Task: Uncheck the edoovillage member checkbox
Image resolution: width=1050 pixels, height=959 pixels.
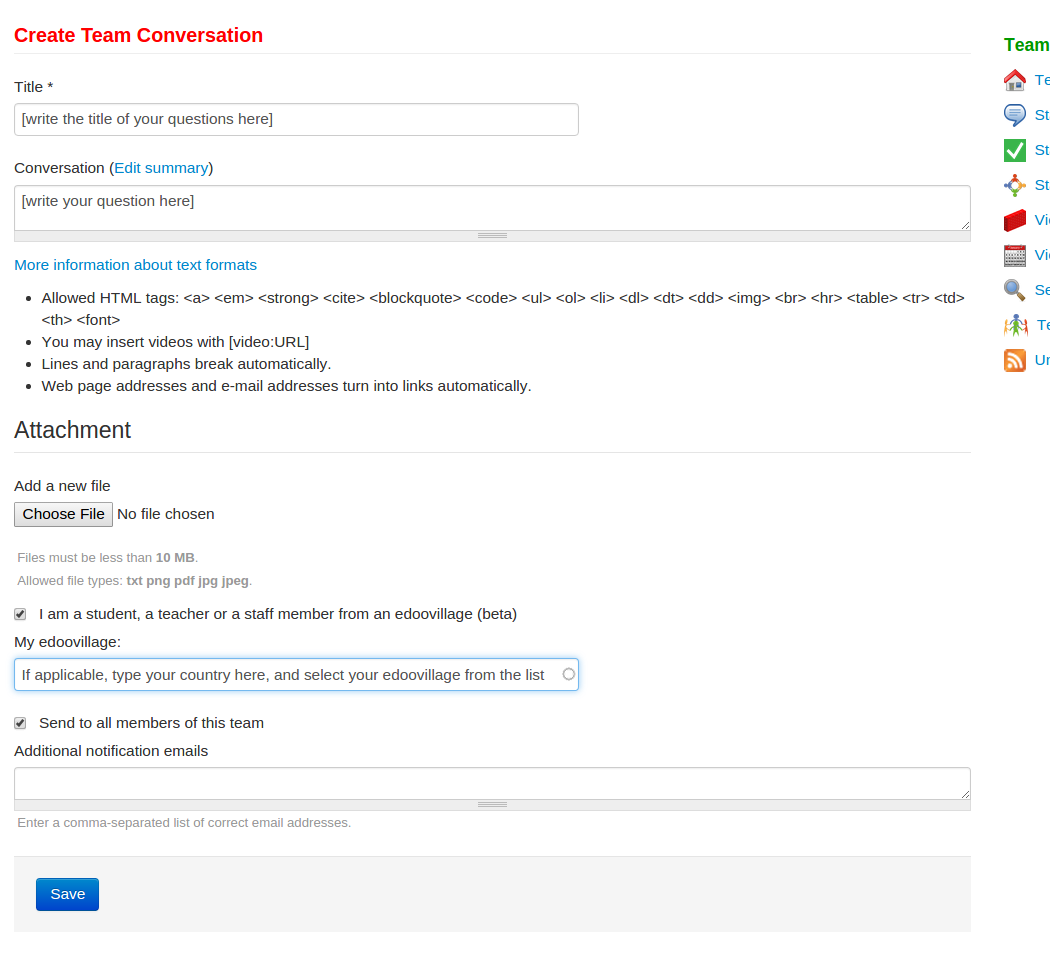Action: pos(20,614)
